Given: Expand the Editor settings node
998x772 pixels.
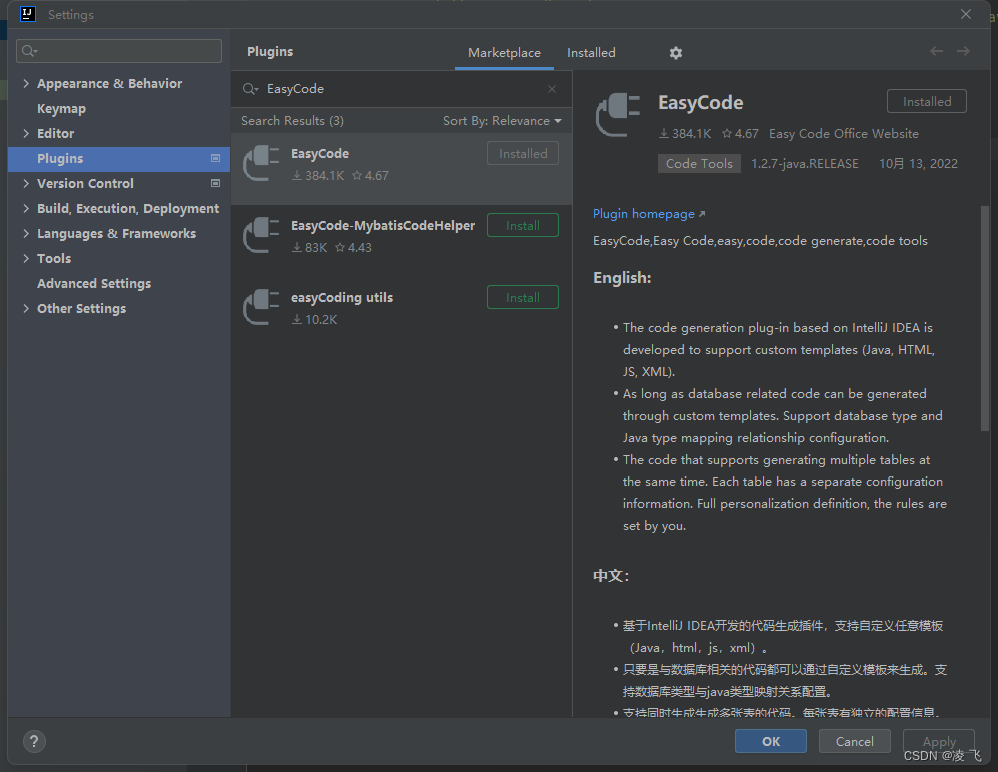Looking at the screenshot, I should tap(26, 134).
